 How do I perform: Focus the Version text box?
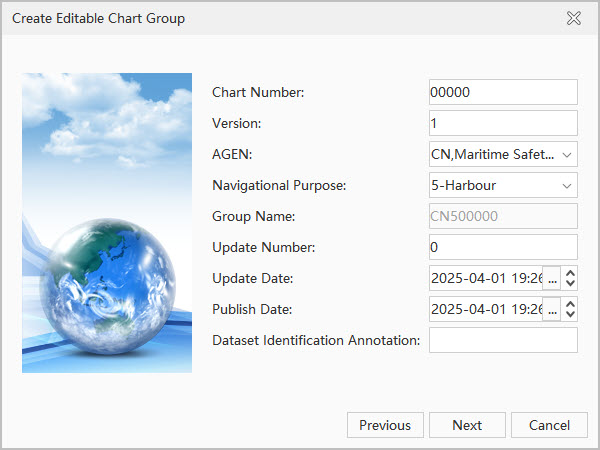pyautogui.click(x=503, y=123)
